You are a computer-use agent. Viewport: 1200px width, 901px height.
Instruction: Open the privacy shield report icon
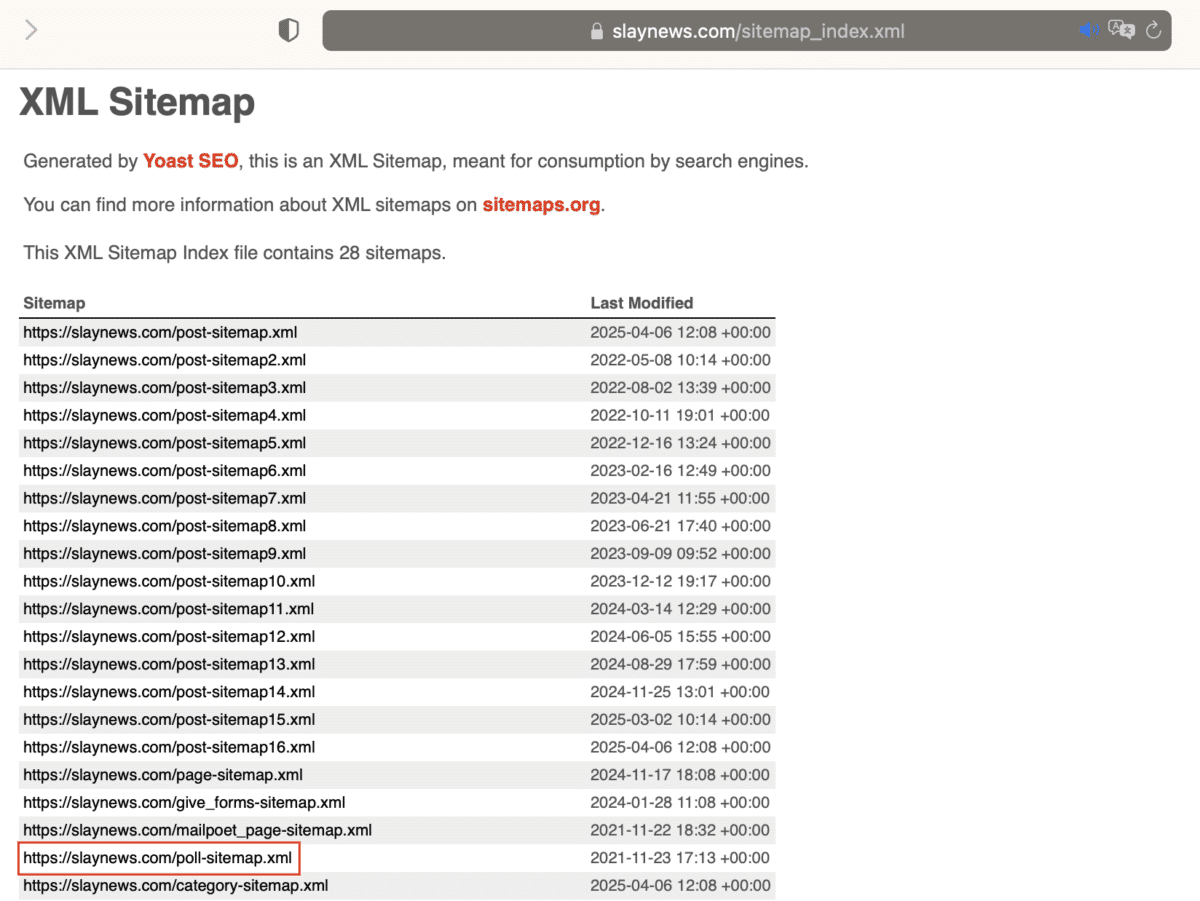[288, 31]
